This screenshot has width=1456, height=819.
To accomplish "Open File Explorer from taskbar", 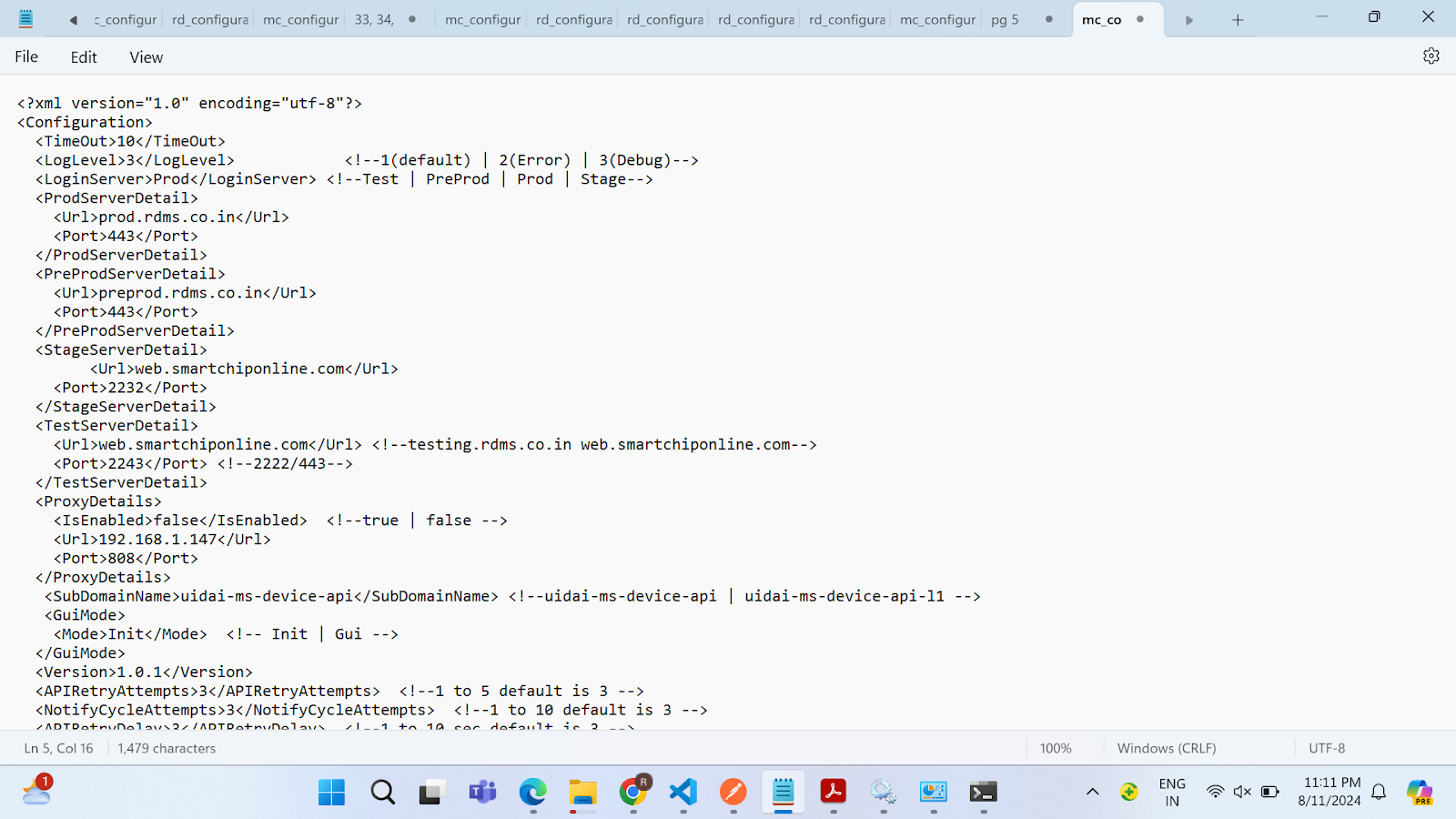I will [x=583, y=793].
